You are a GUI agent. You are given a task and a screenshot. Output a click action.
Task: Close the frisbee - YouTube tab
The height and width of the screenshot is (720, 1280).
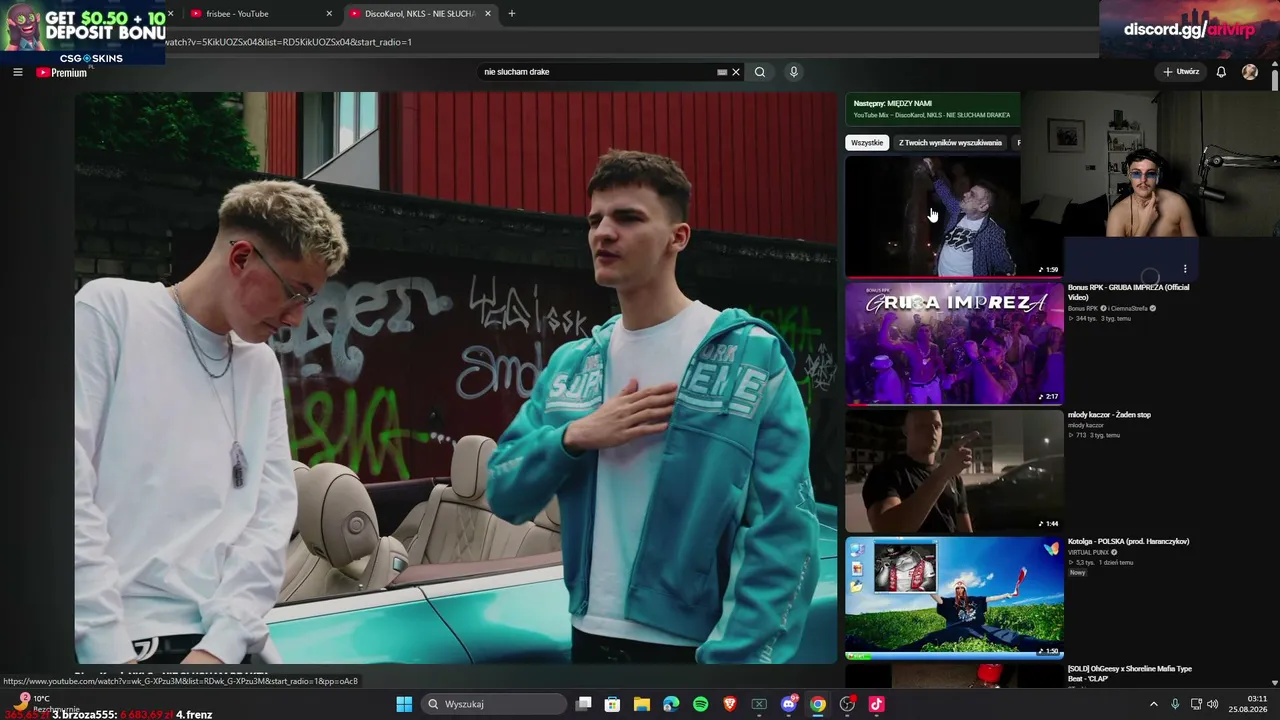tap(329, 14)
